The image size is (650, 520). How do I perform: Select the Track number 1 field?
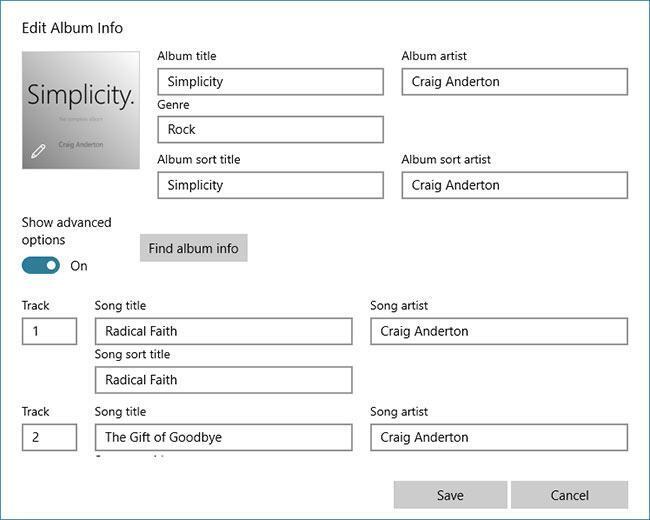49,331
